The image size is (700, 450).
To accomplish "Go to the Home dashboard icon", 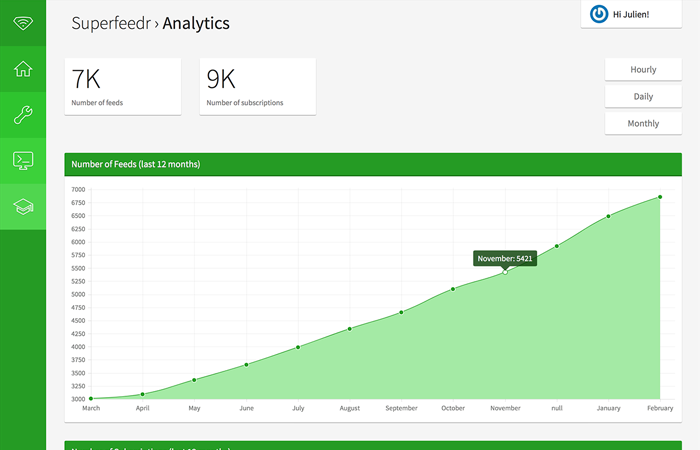I will [23, 69].
